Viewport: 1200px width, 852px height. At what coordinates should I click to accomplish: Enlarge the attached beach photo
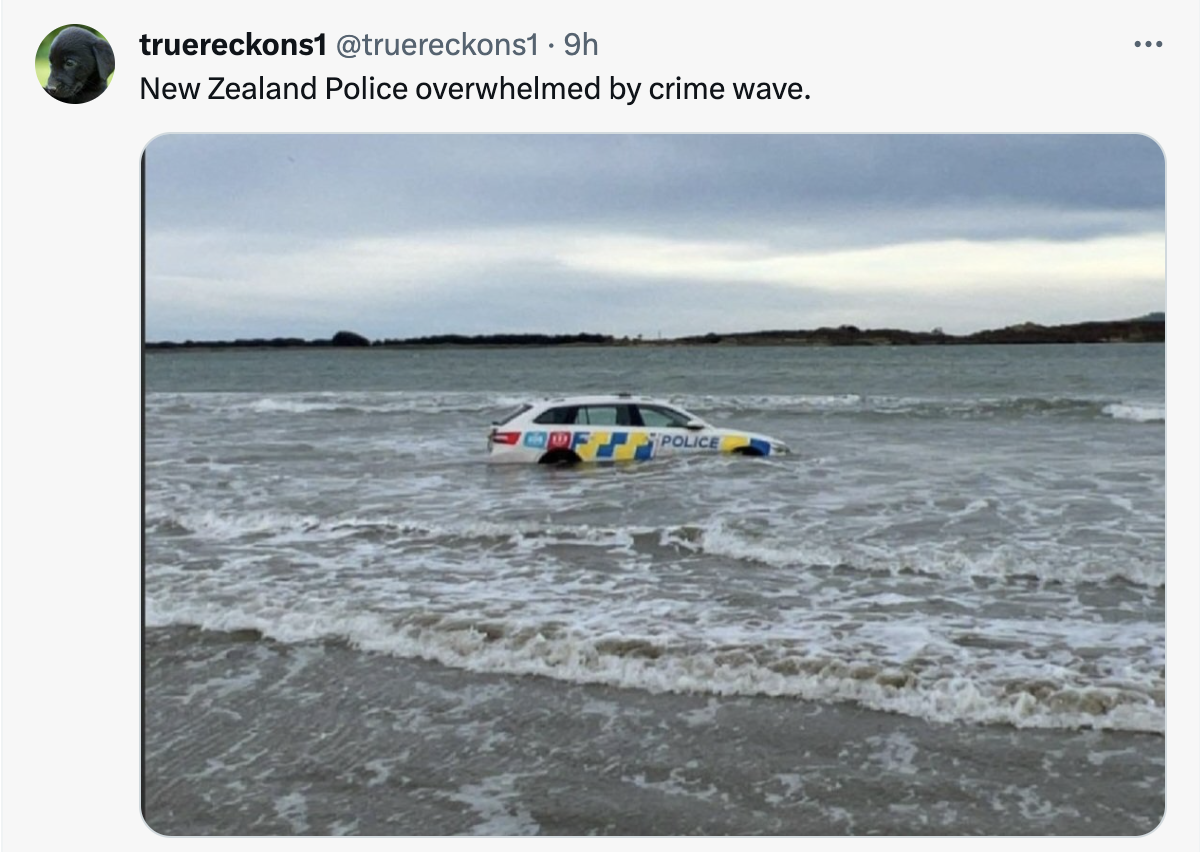pos(653,484)
